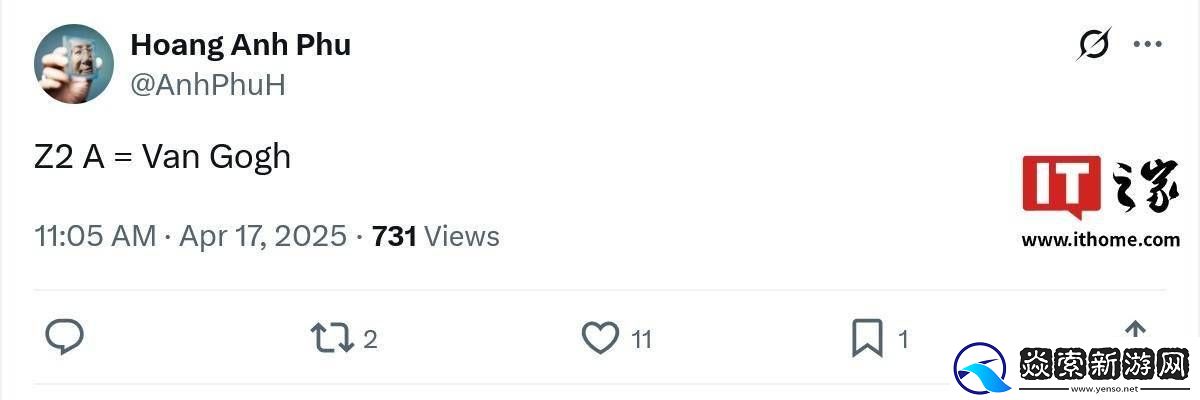Click the share upload arrow icon

point(1135,330)
